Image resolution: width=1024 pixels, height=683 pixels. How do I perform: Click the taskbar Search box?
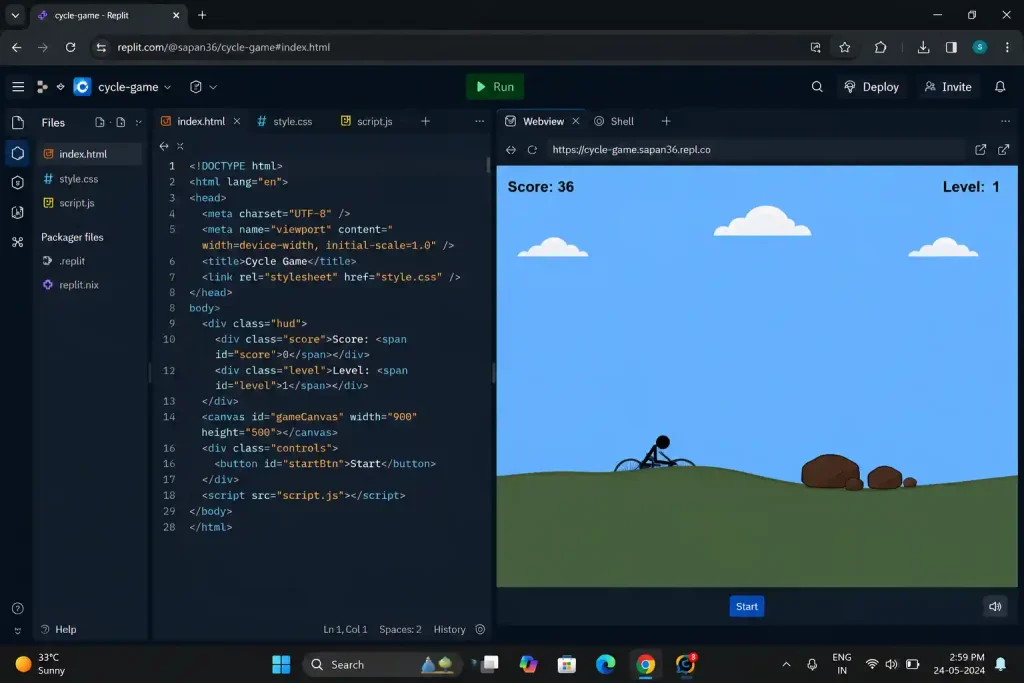click(383, 665)
